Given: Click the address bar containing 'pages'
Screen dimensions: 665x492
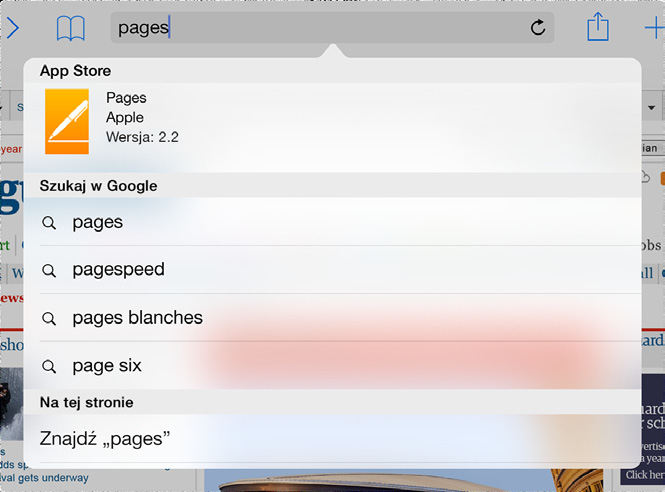Looking at the screenshot, I should pyautogui.click(x=332, y=28).
